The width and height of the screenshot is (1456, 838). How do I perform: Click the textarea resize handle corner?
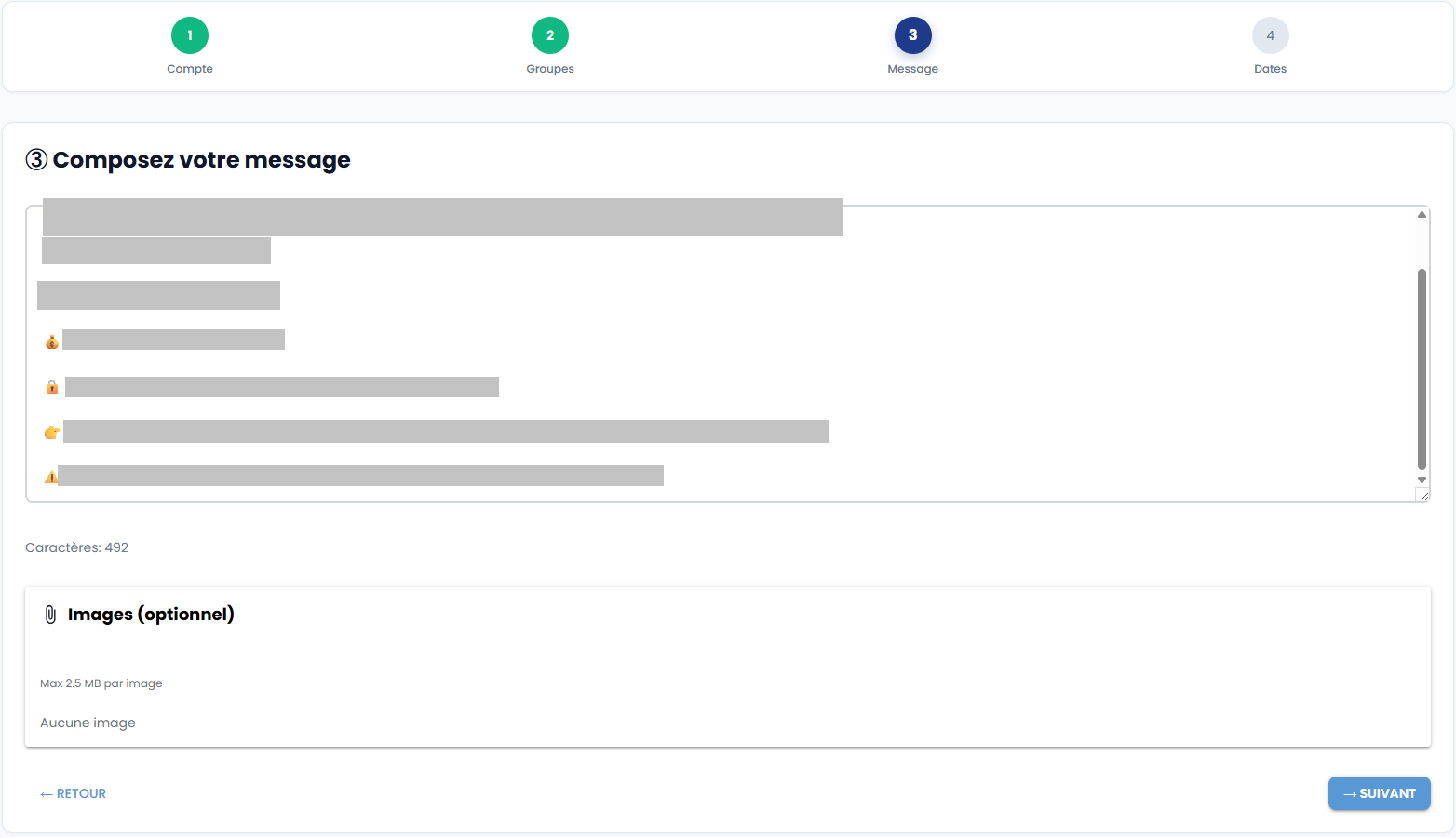pos(1423,496)
